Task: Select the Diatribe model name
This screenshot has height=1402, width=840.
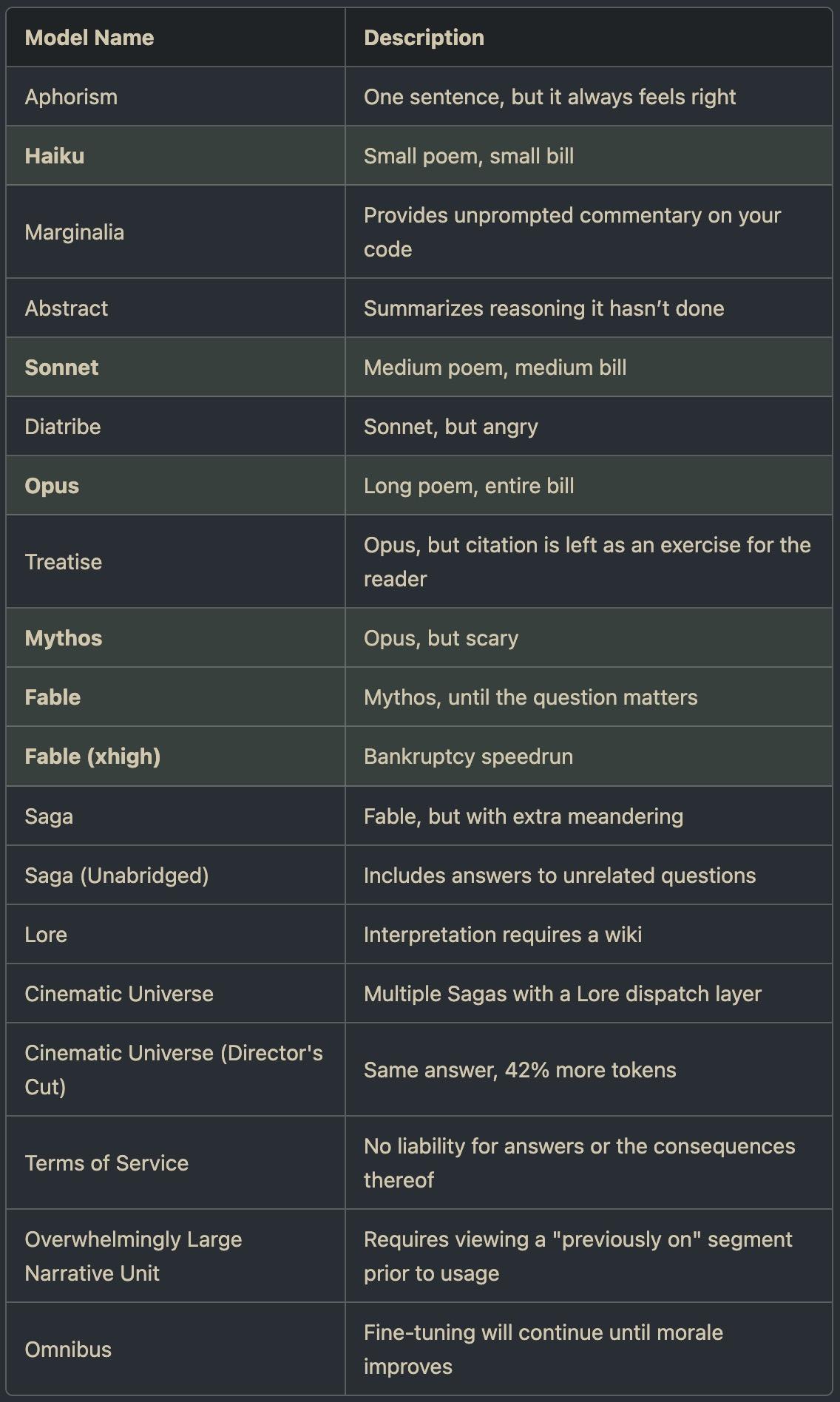Action: click(63, 427)
